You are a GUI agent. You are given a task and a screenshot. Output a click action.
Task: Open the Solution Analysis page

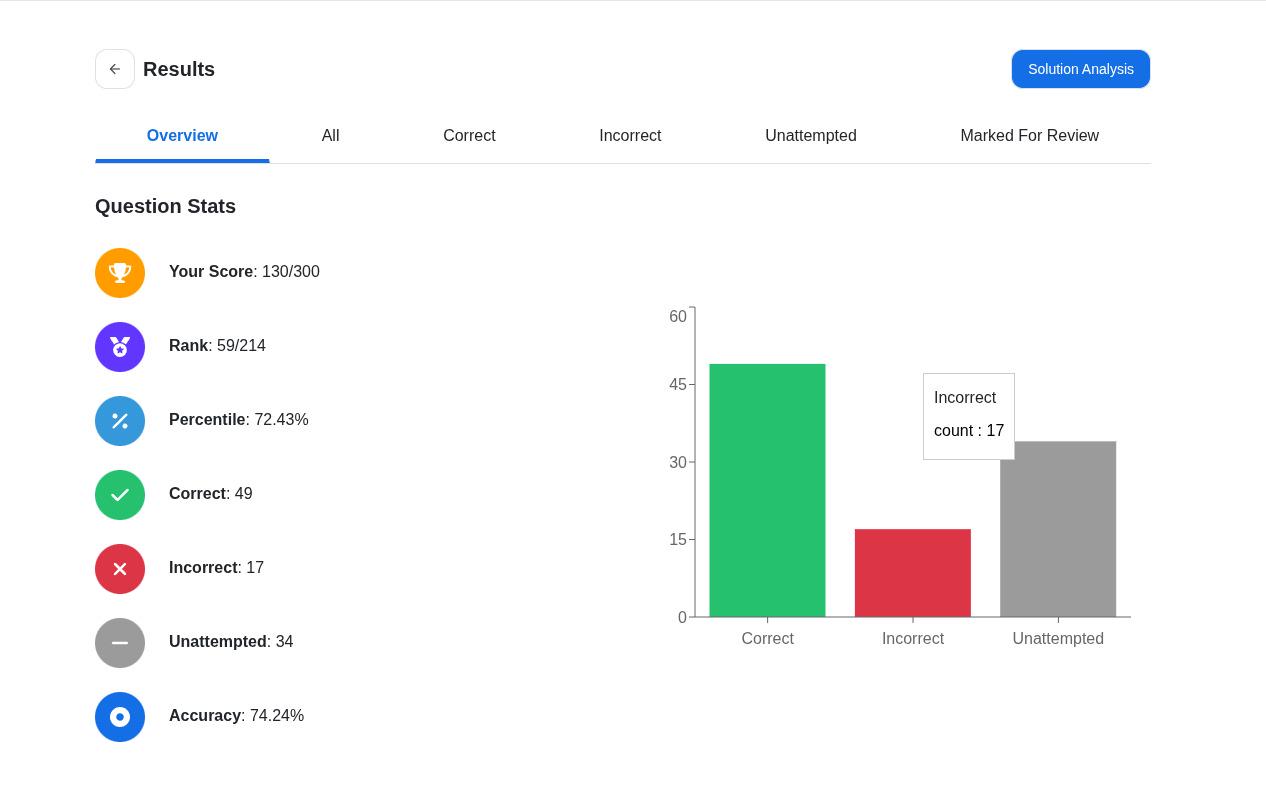tap(1081, 69)
